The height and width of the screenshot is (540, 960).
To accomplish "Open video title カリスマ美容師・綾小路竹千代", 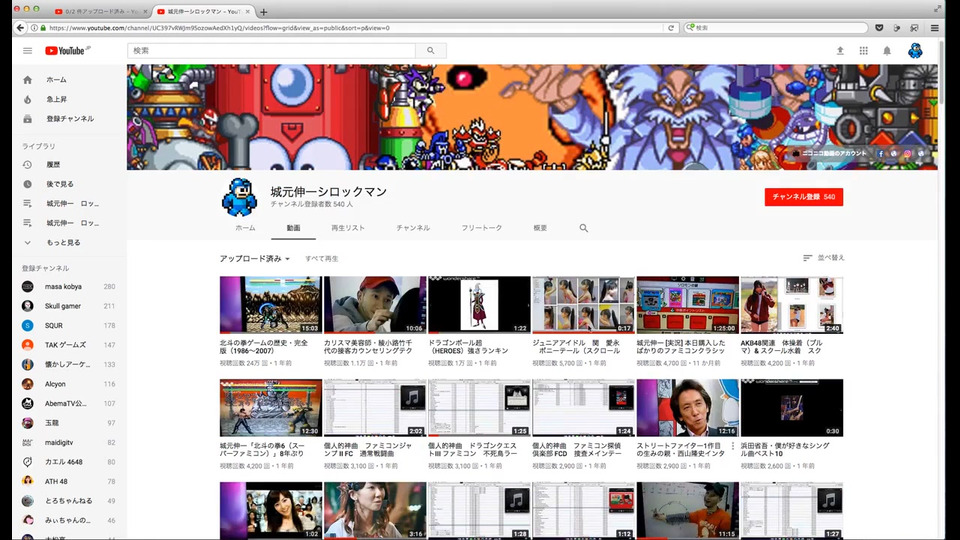I will (x=368, y=347).
